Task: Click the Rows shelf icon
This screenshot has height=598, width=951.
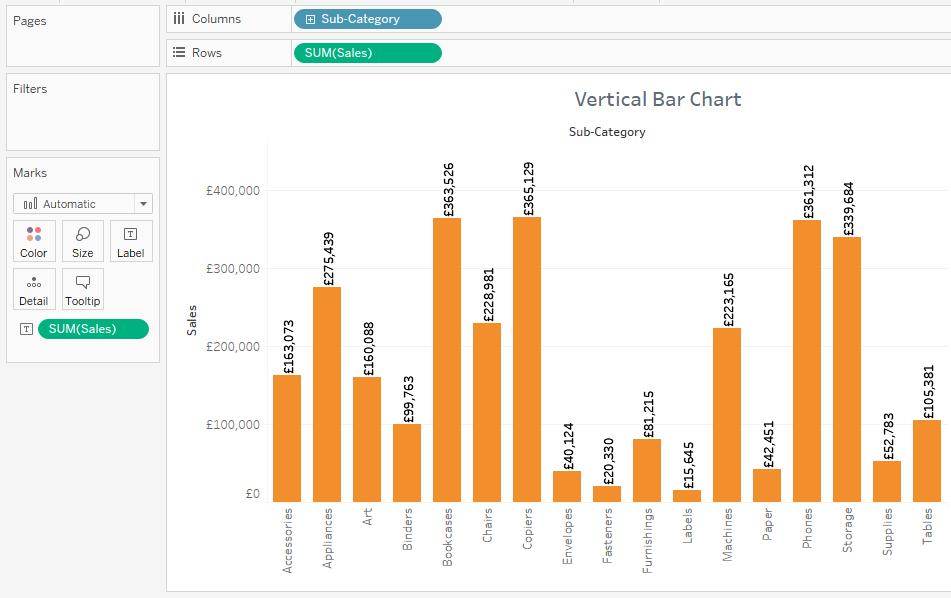Action: click(x=180, y=52)
